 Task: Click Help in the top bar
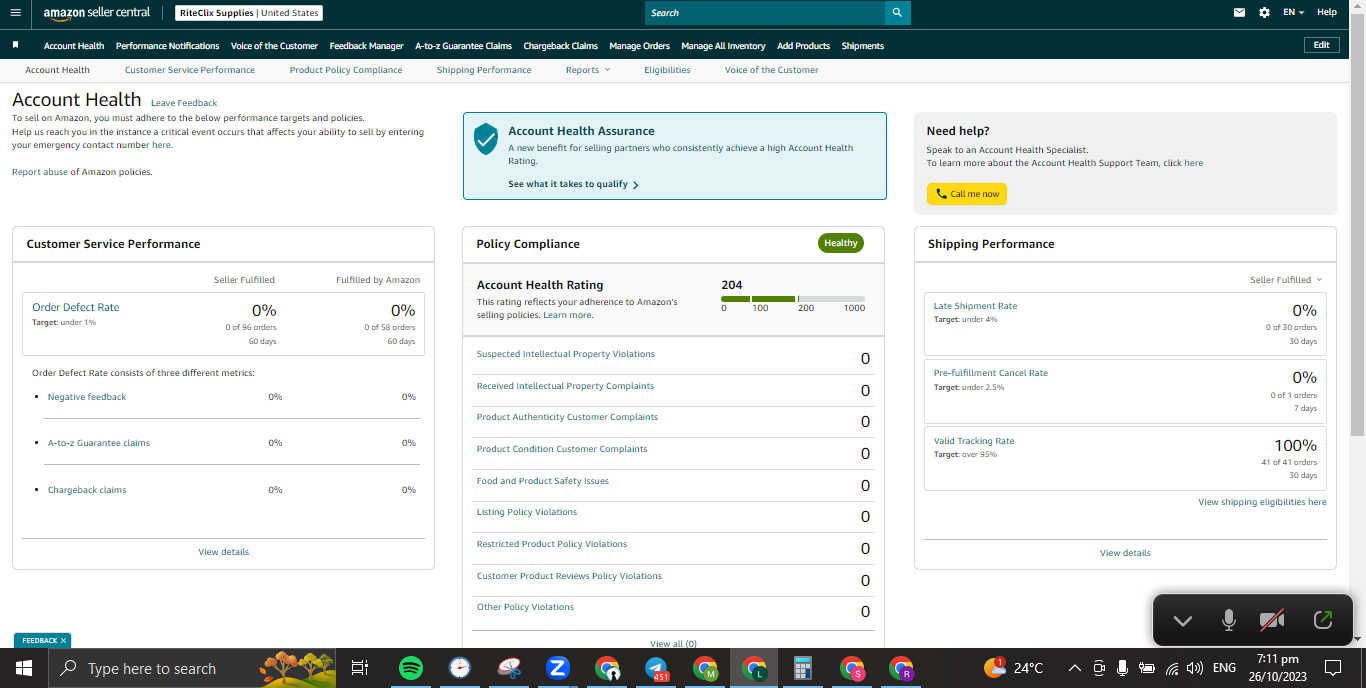pos(1326,13)
